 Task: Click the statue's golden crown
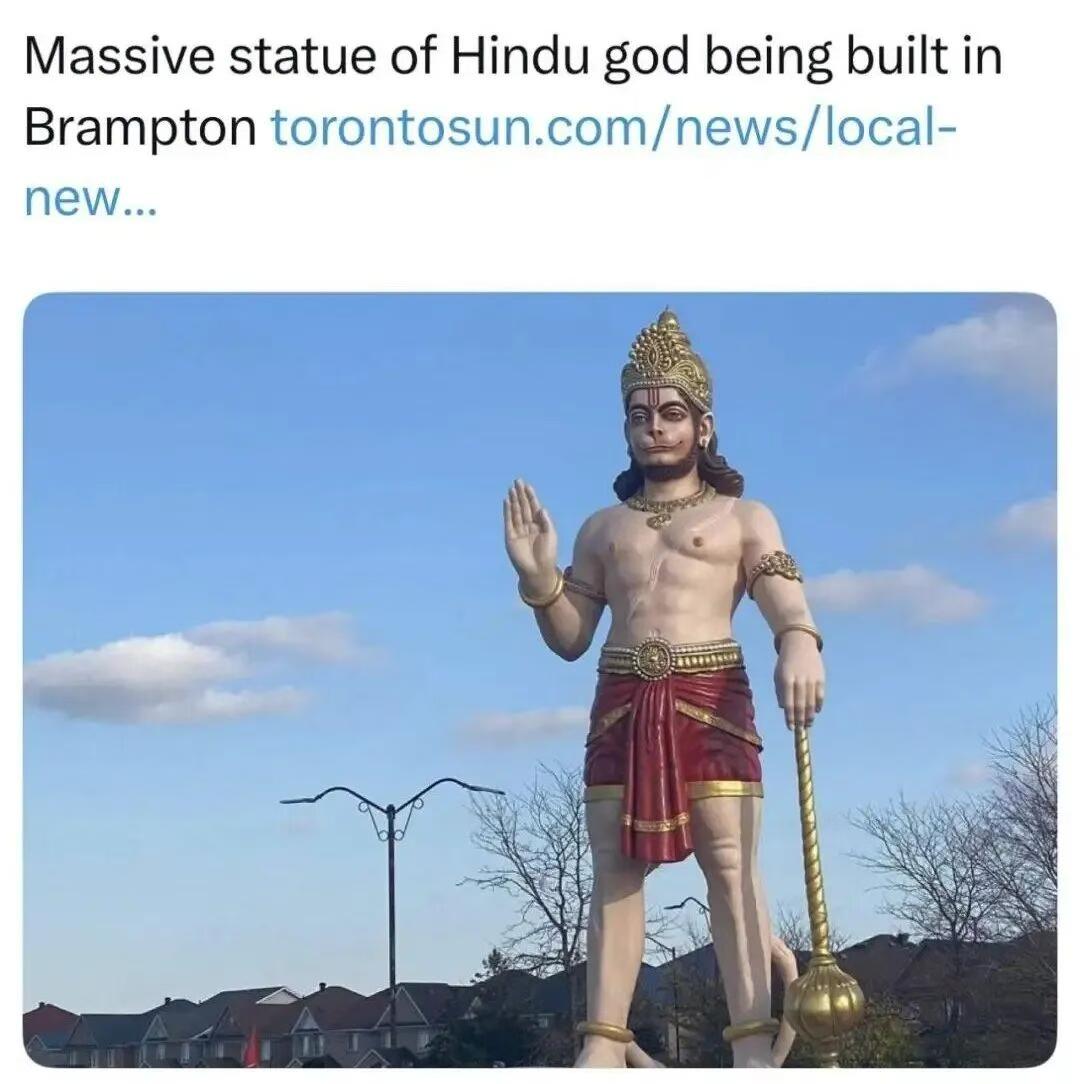tap(667, 361)
